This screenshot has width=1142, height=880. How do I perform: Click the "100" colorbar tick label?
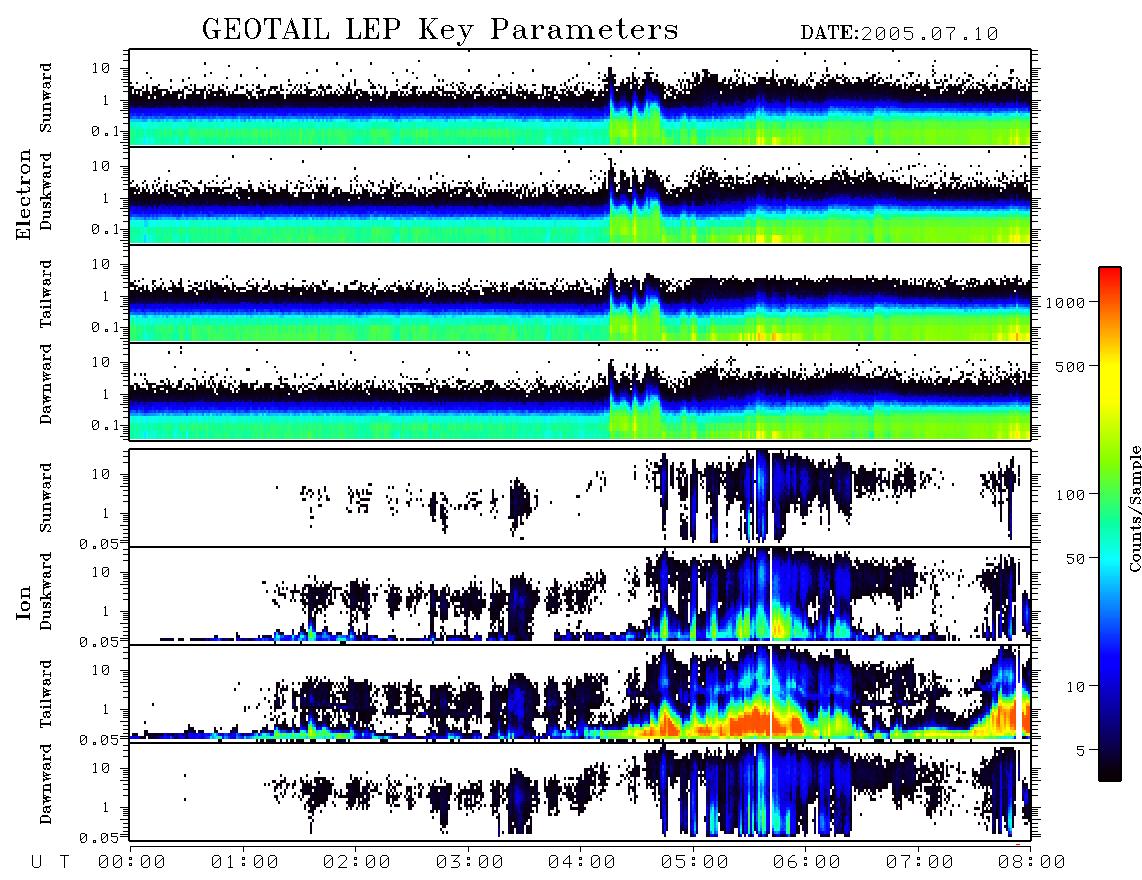[x=1070, y=495]
